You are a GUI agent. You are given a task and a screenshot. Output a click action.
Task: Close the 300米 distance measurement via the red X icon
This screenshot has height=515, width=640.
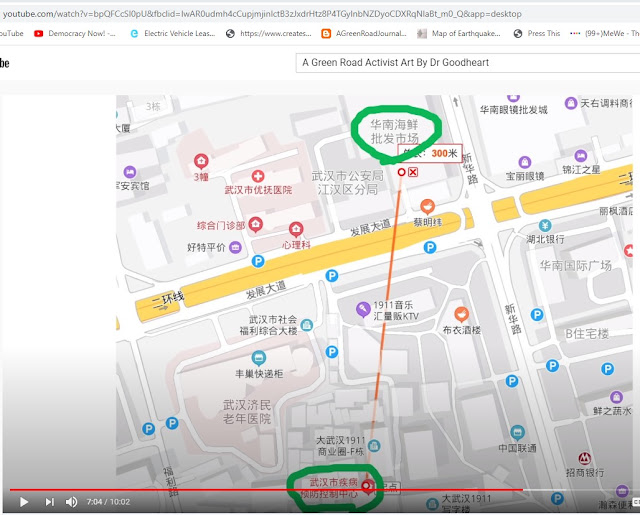pos(413,172)
